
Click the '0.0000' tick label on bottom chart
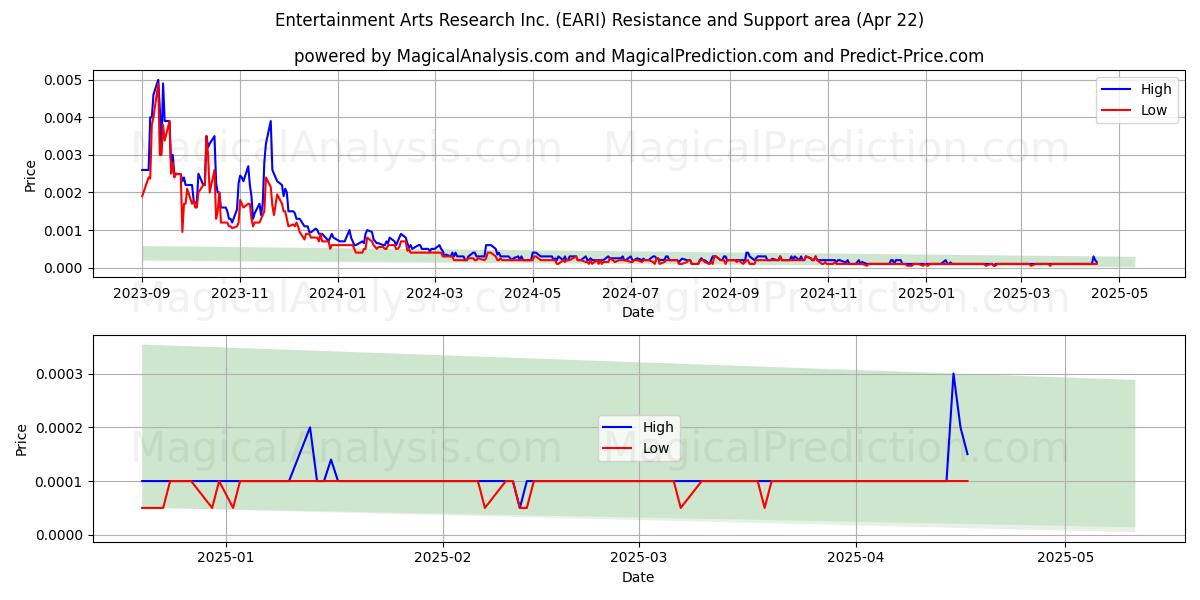[x=61, y=536]
